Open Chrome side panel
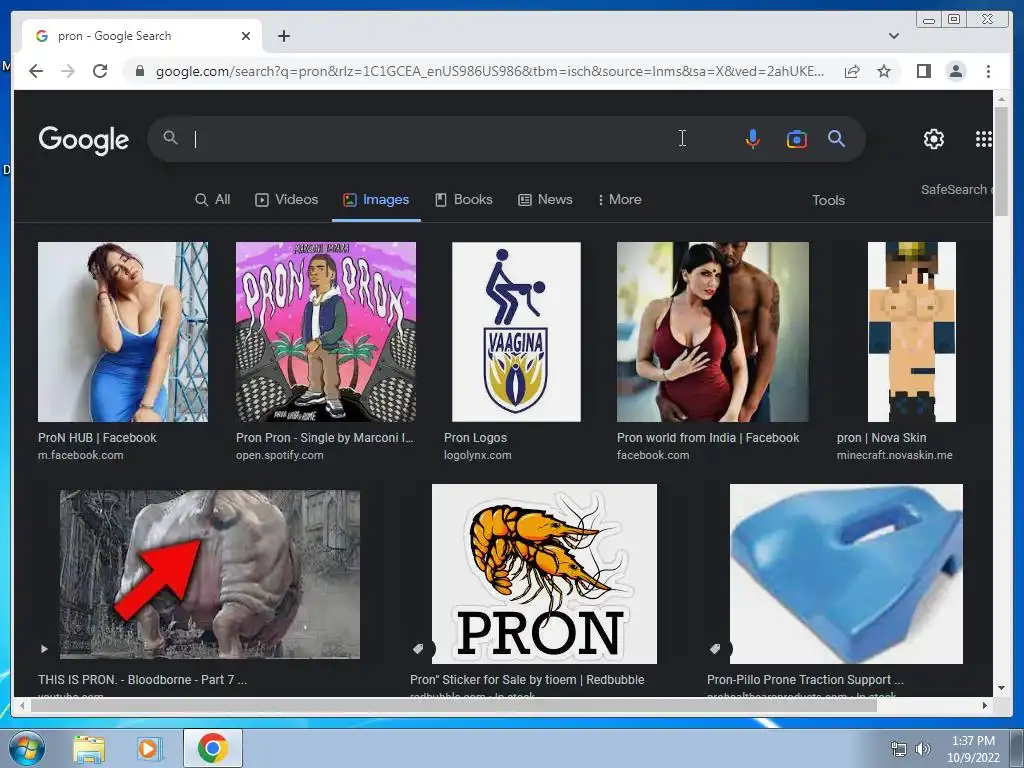Screen dimensions: 1024x768 tap(923, 71)
